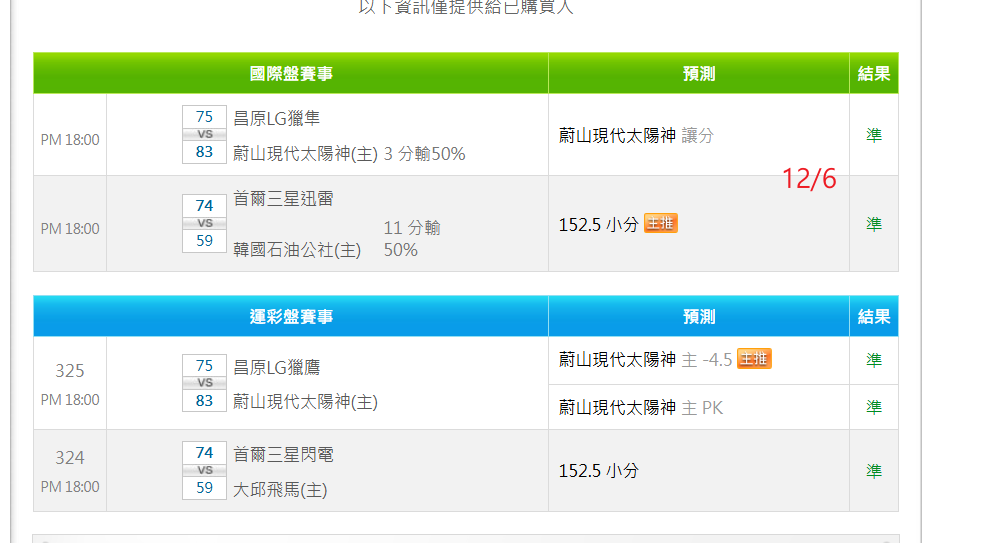This screenshot has height=543, width=986.
Task: Click the VS icon in game 325 row
Action: [204, 383]
